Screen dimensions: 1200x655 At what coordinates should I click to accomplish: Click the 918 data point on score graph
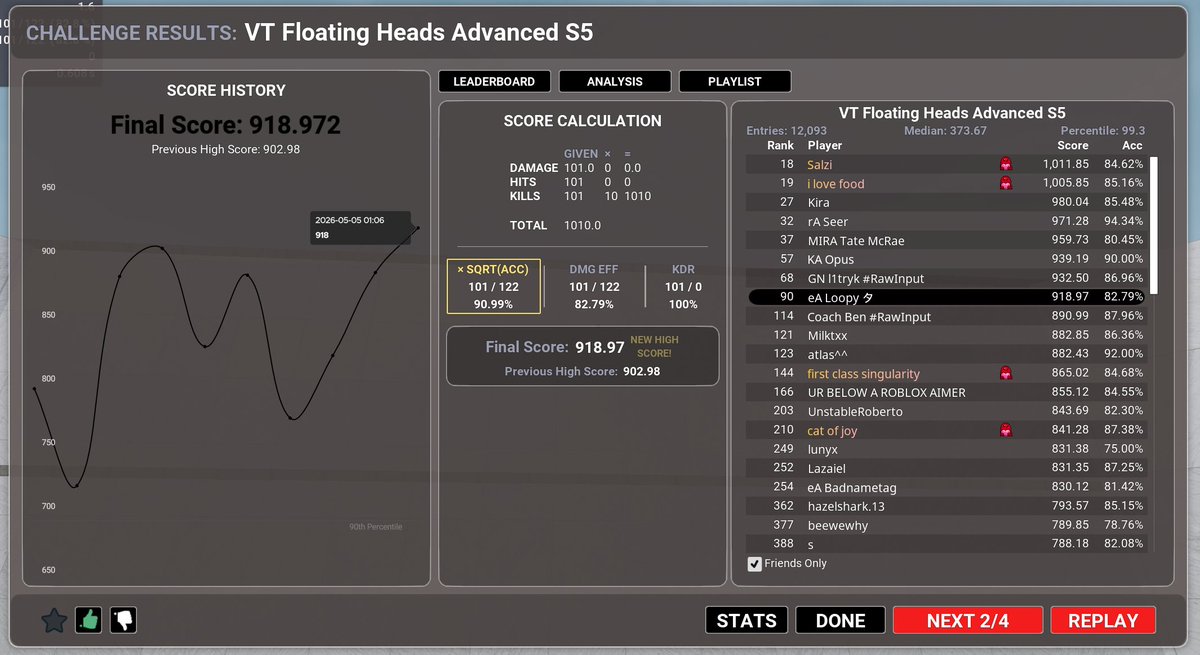tap(418, 228)
